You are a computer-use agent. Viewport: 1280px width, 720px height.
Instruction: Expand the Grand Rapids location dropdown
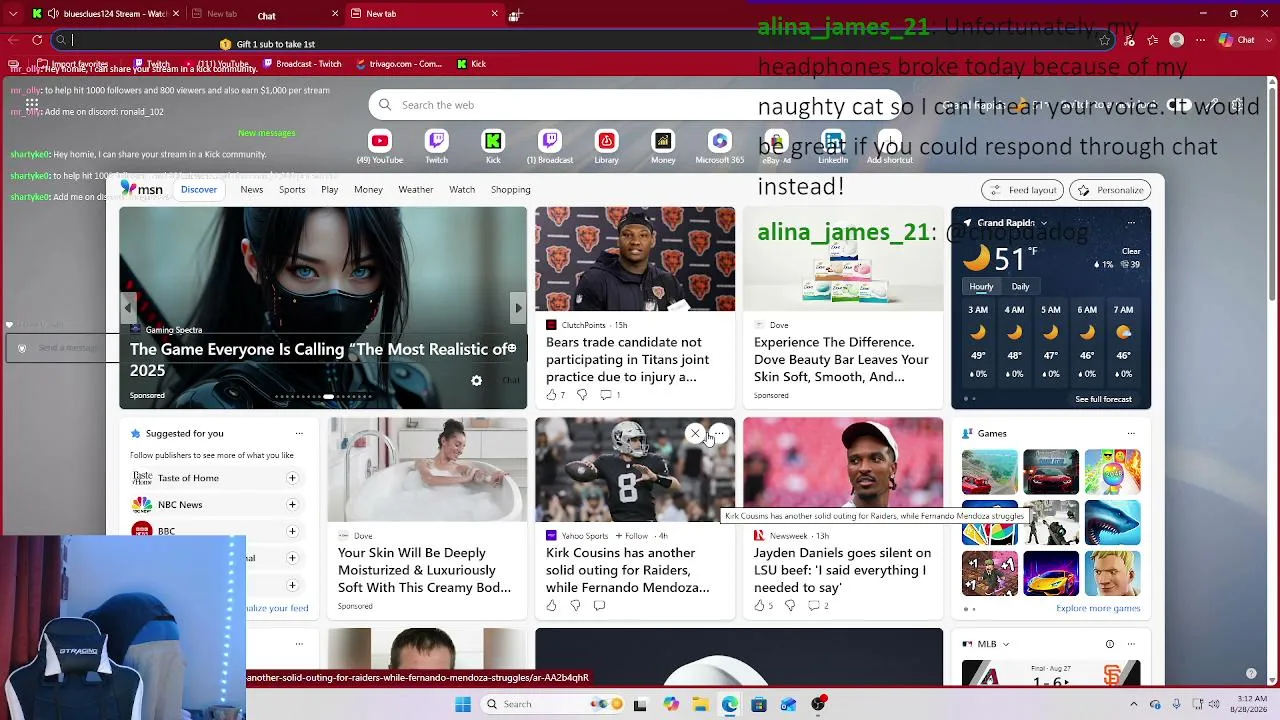(x=1044, y=223)
